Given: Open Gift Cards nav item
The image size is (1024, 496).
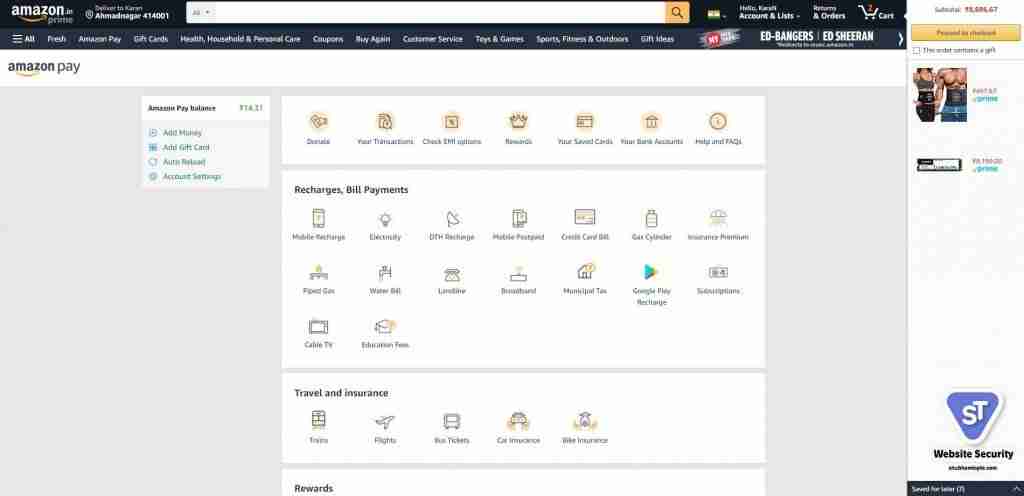Looking at the screenshot, I should point(151,39).
